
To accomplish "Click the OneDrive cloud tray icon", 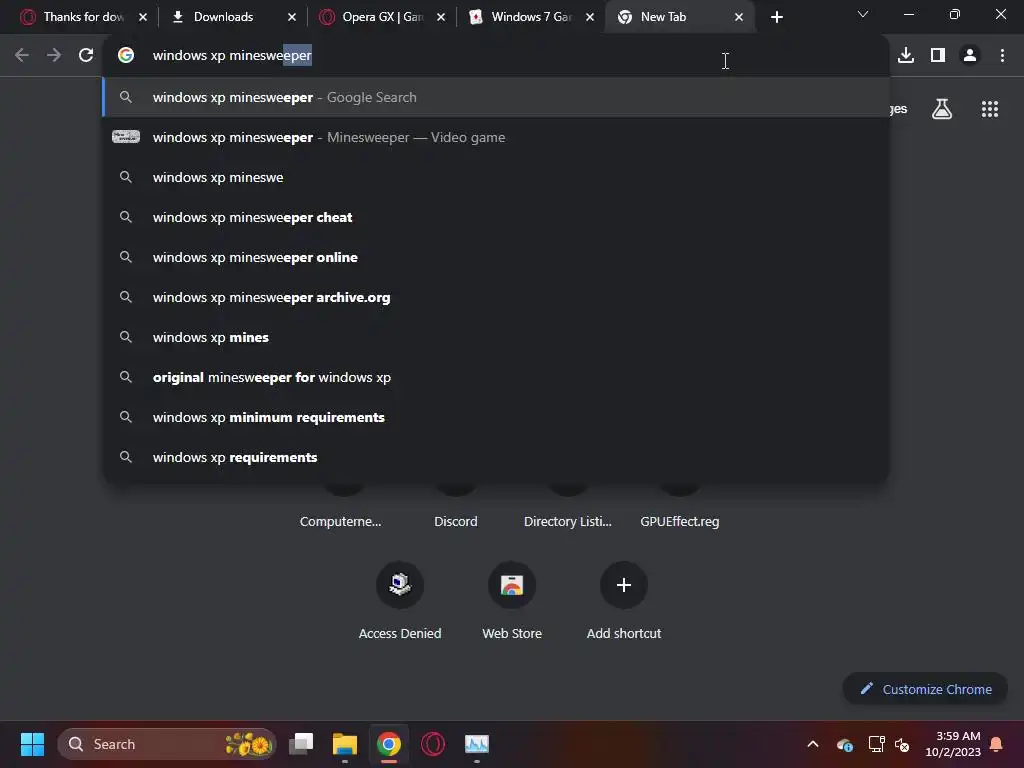I will (x=844, y=744).
